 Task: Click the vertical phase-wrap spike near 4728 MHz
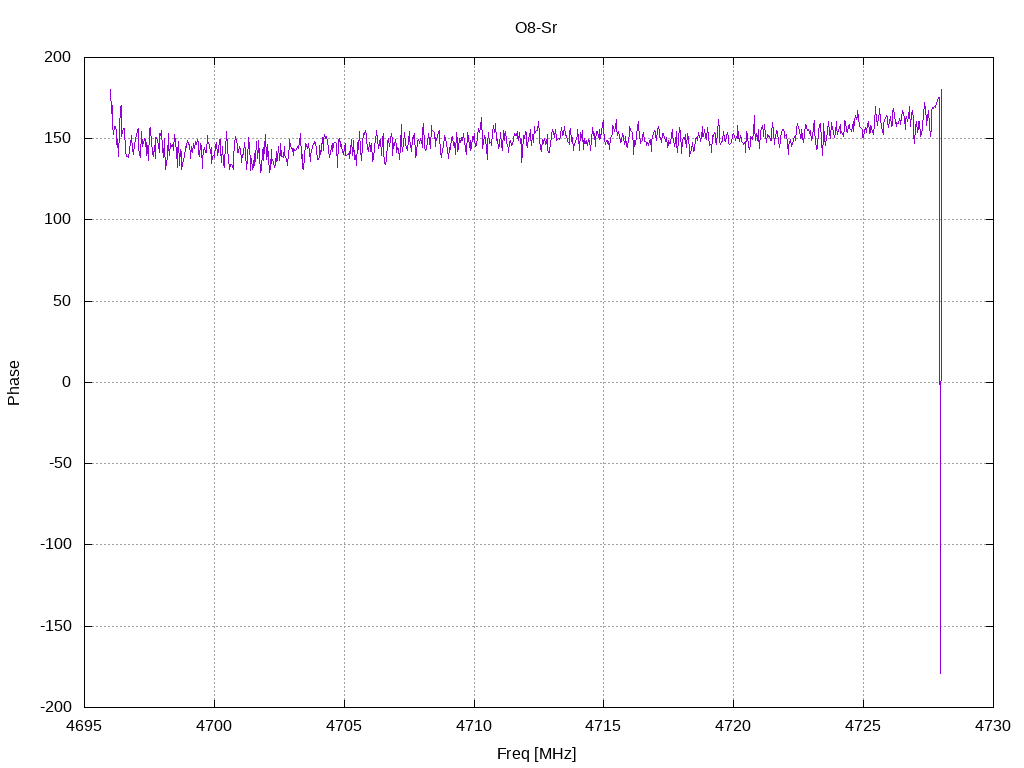click(940, 382)
